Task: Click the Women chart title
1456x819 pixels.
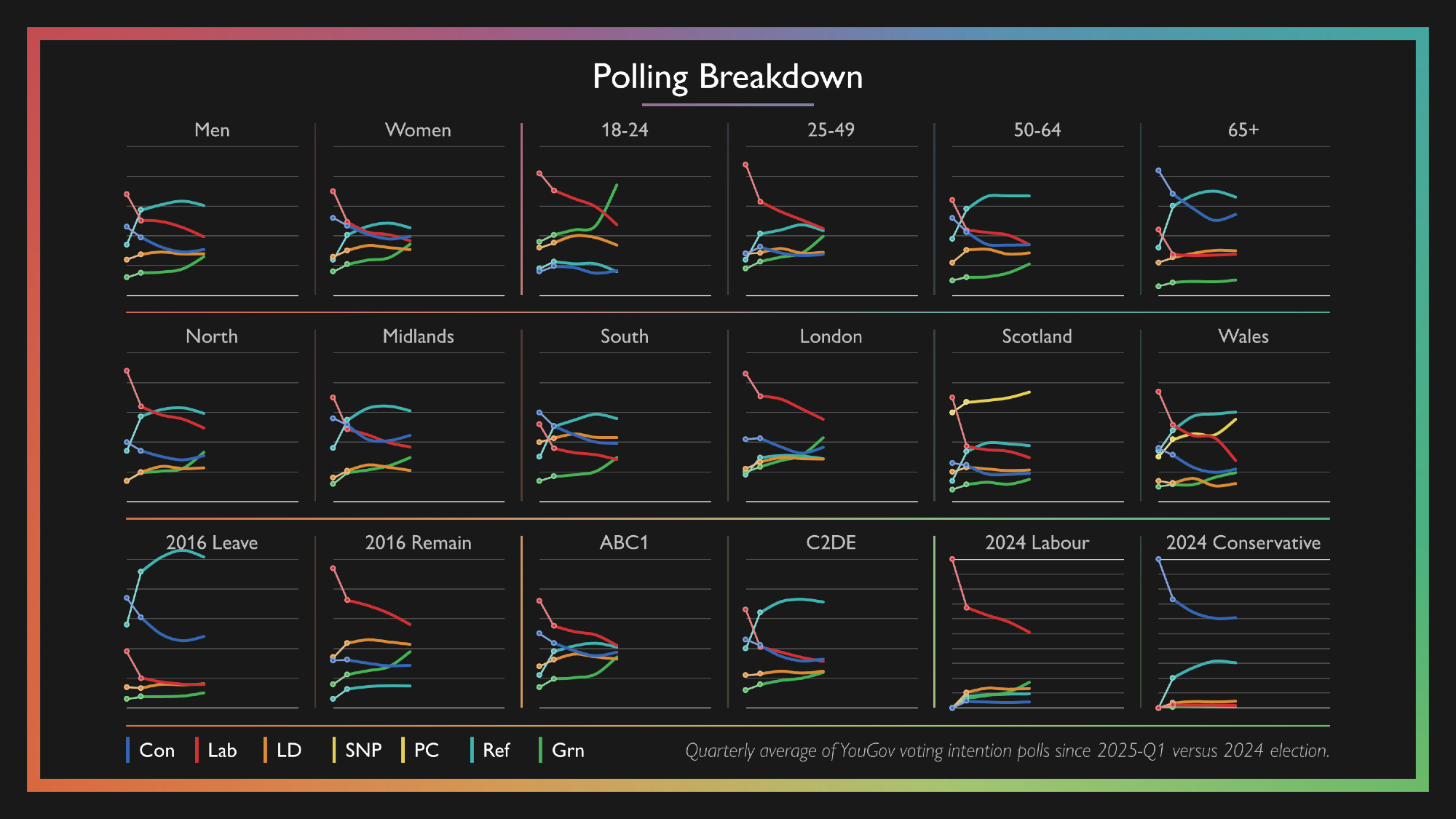Action: click(x=418, y=130)
